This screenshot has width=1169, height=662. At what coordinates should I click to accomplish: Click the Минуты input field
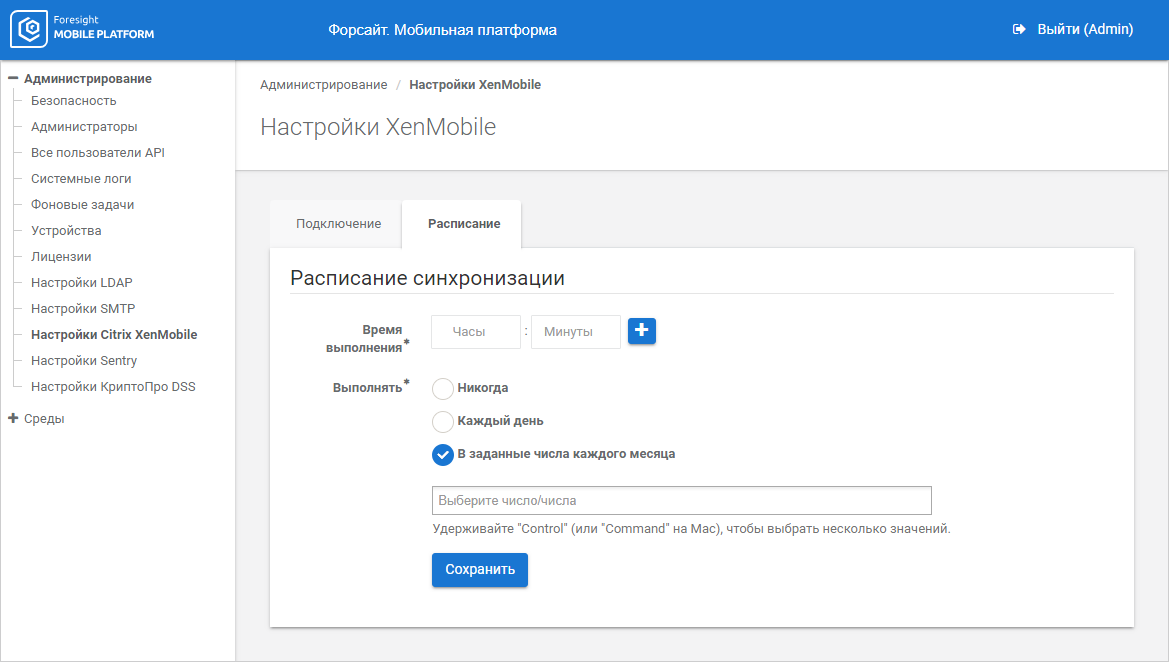575,332
